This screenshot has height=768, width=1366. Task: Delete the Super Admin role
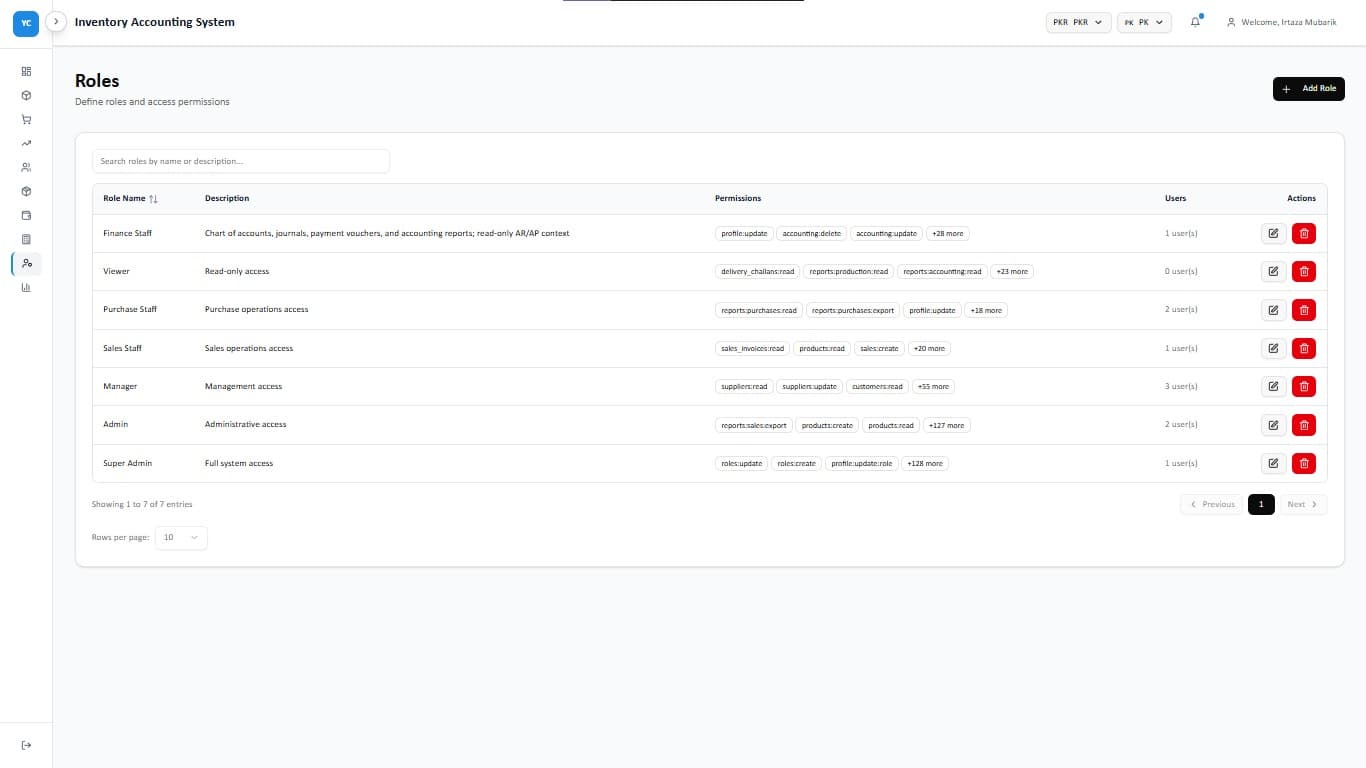1304,463
